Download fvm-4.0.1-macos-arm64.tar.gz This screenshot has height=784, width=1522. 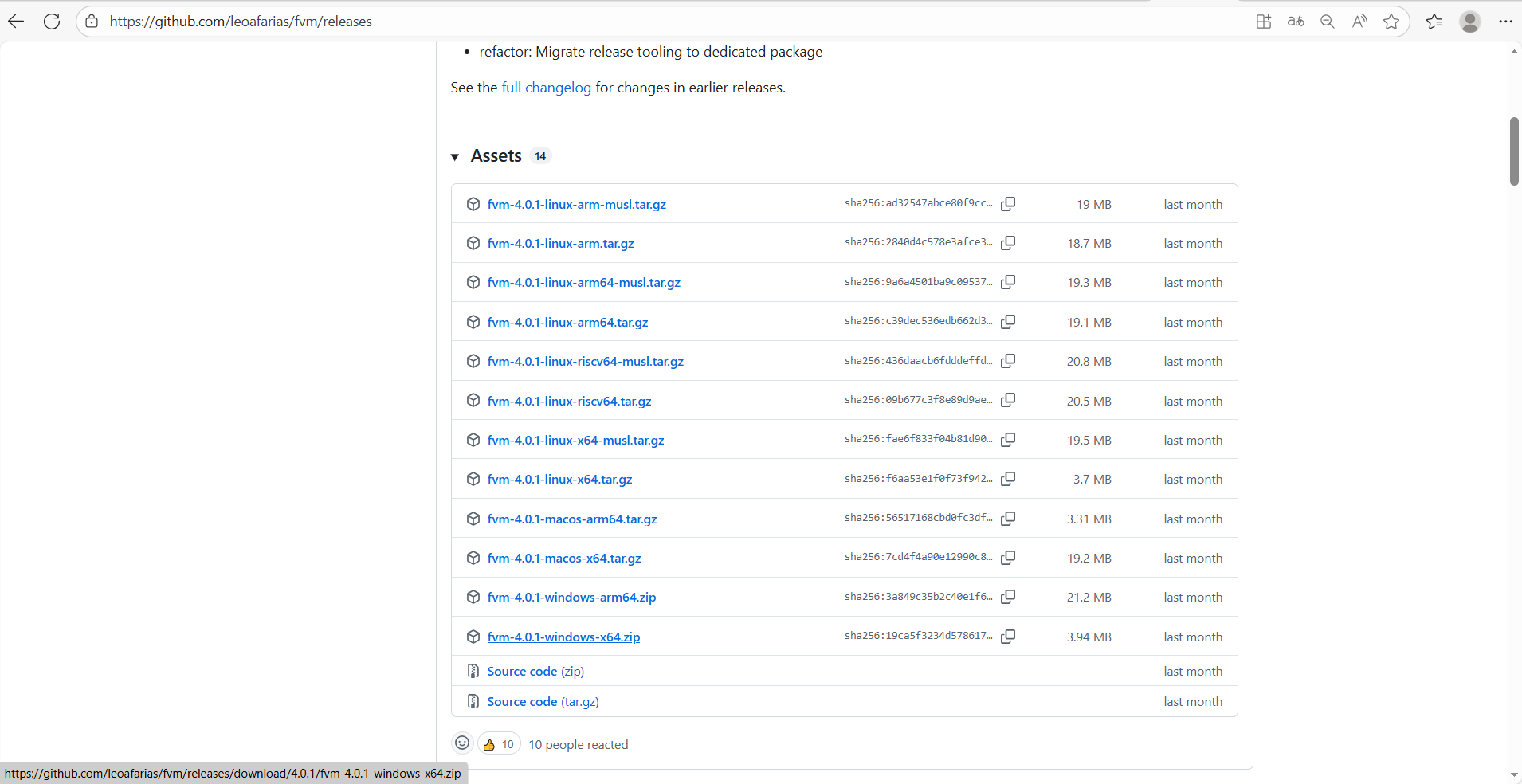[572, 519]
